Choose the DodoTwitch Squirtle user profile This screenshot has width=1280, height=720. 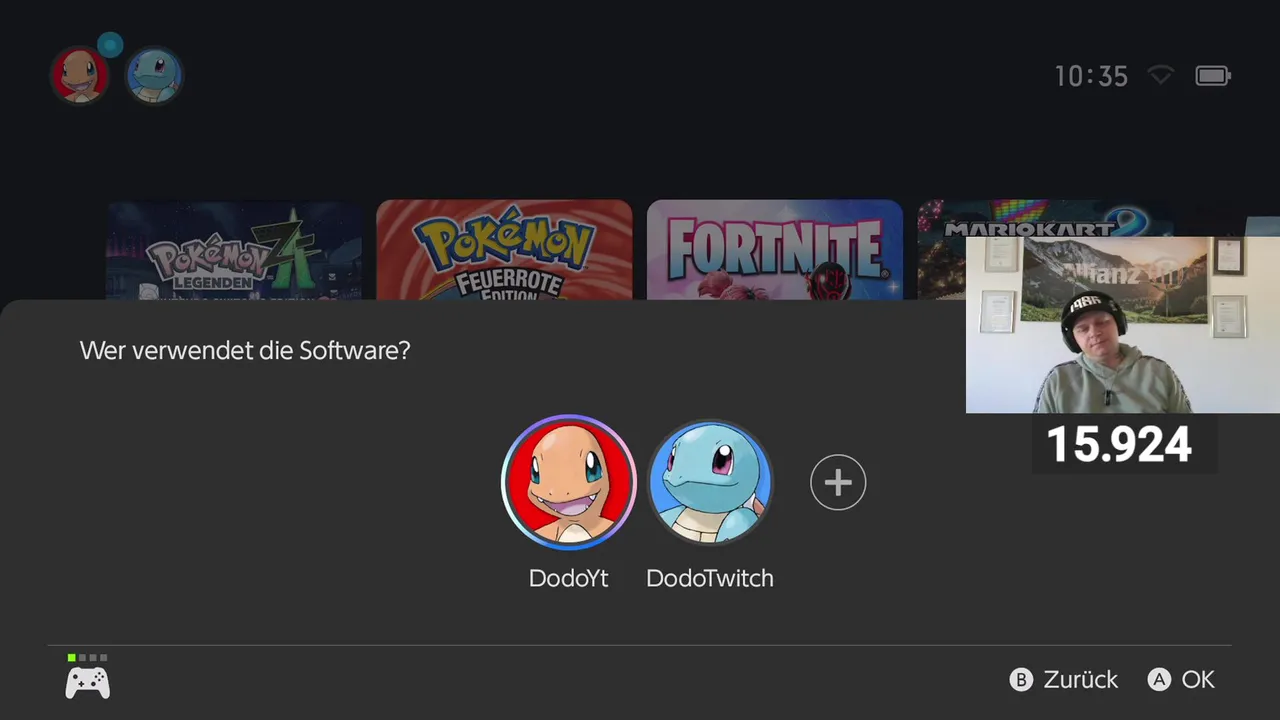point(710,482)
